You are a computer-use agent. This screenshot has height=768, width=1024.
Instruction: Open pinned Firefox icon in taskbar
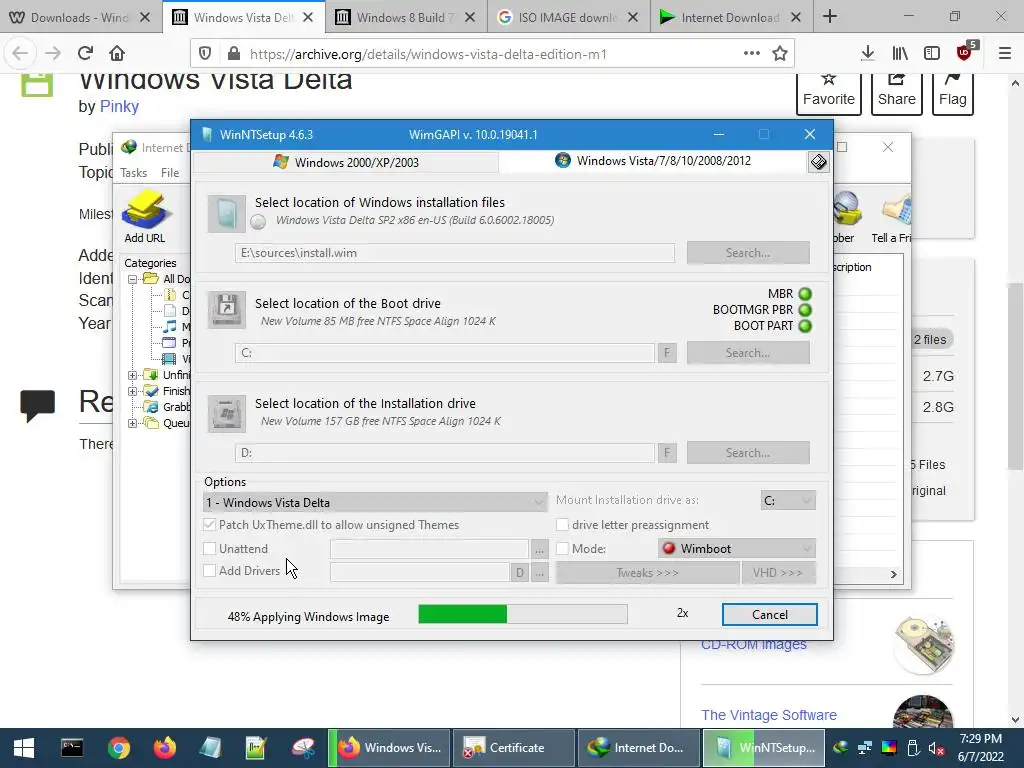[x=165, y=748]
